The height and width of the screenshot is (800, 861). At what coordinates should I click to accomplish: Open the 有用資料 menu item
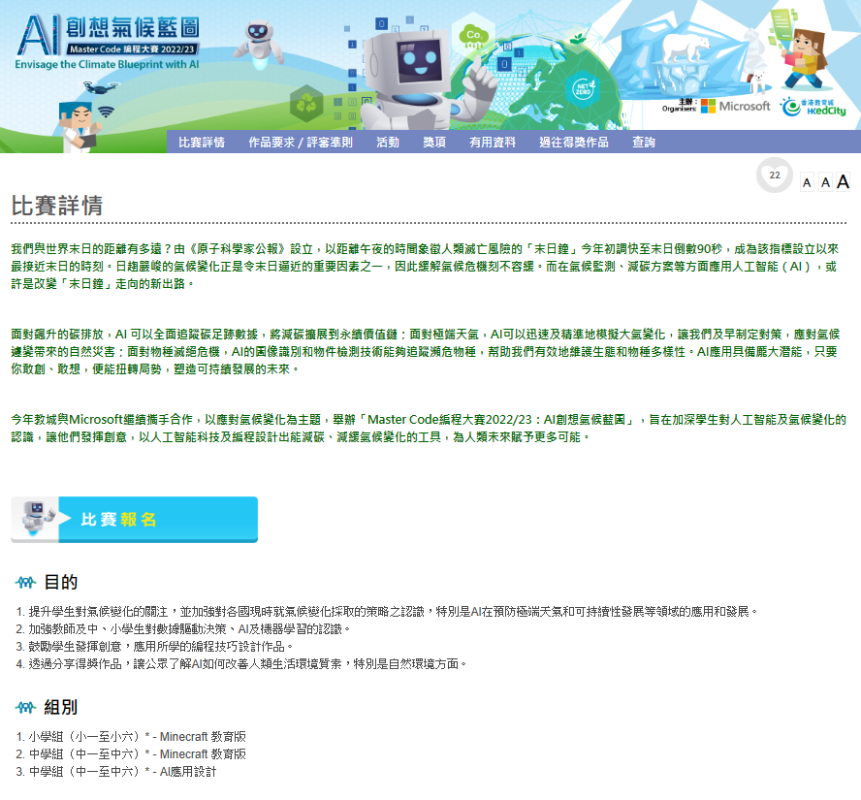click(492, 142)
